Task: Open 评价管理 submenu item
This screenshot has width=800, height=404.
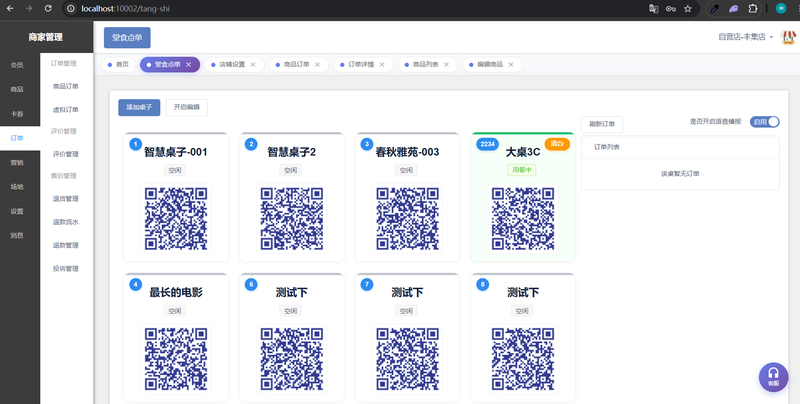Action: 66,154
